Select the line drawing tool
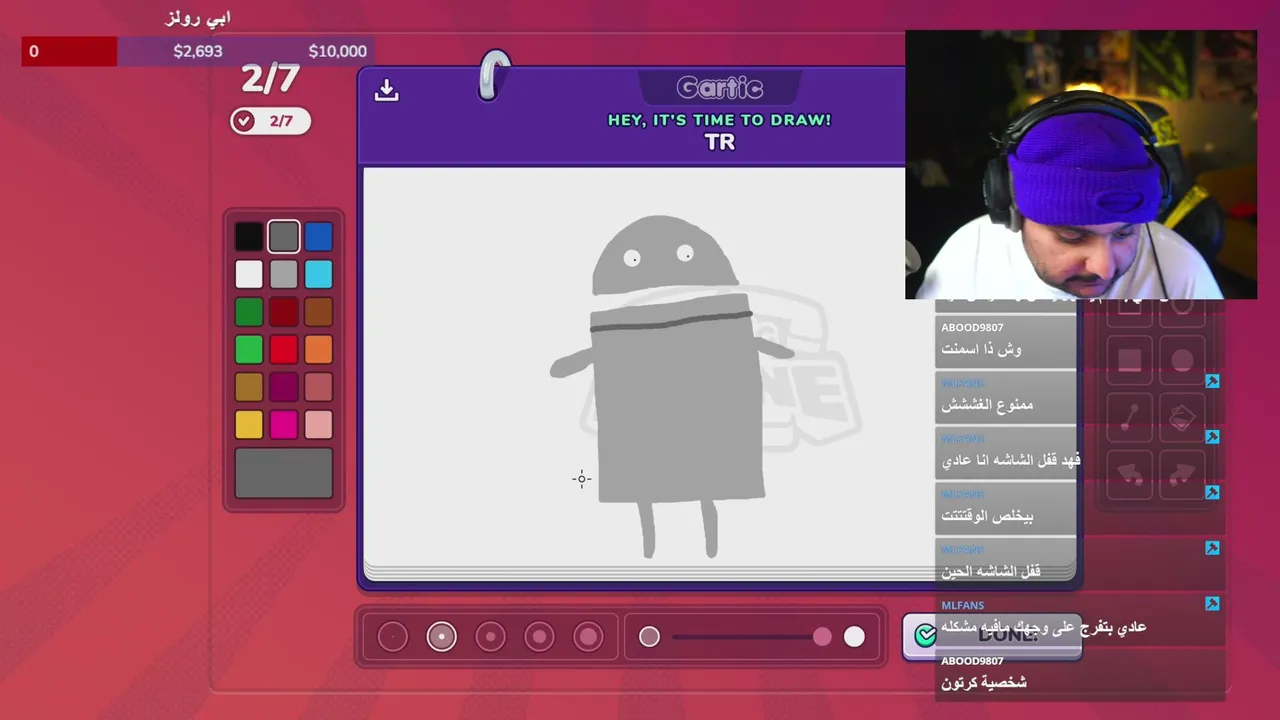1280x720 pixels. click(x=1129, y=418)
